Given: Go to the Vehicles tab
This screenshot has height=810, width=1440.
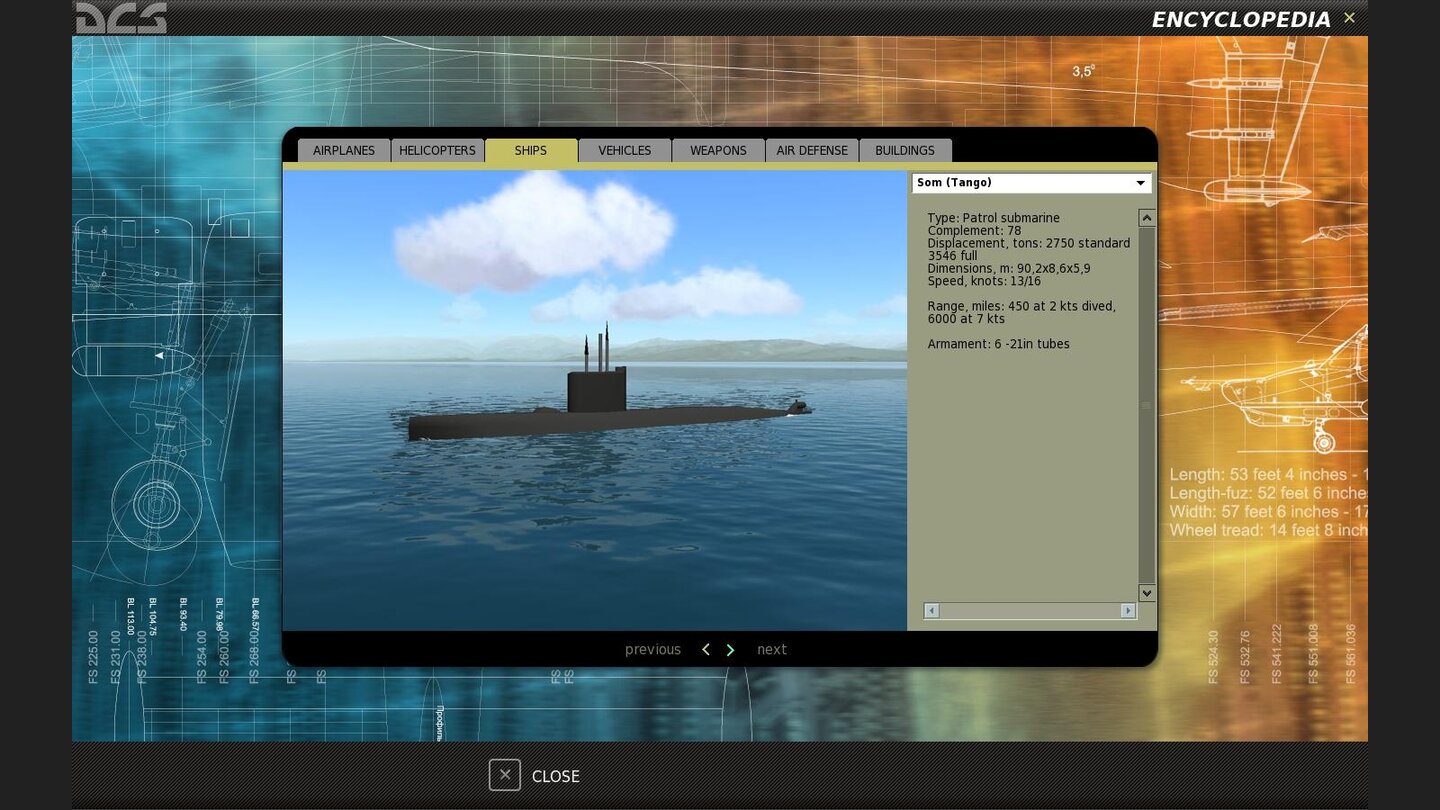Looking at the screenshot, I should click(625, 150).
